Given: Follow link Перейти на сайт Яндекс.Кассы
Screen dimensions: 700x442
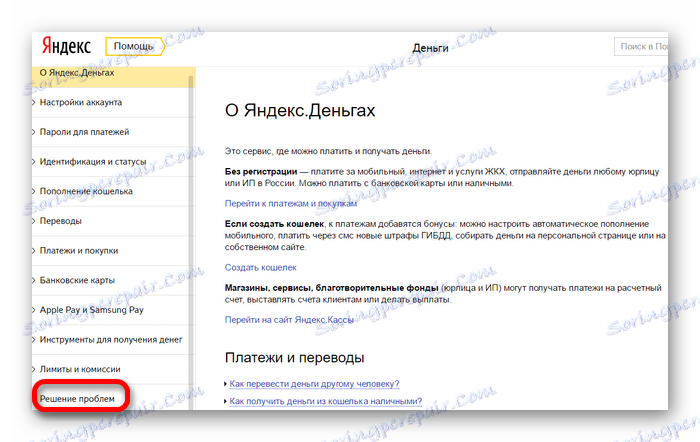Looking at the screenshot, I should click(289, 320).
